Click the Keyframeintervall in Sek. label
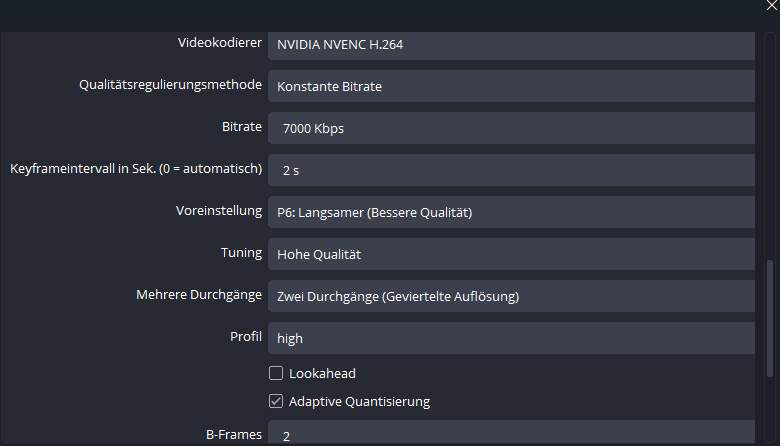The width and height of the screenshot is (780, 446). [x=135, y=169]
